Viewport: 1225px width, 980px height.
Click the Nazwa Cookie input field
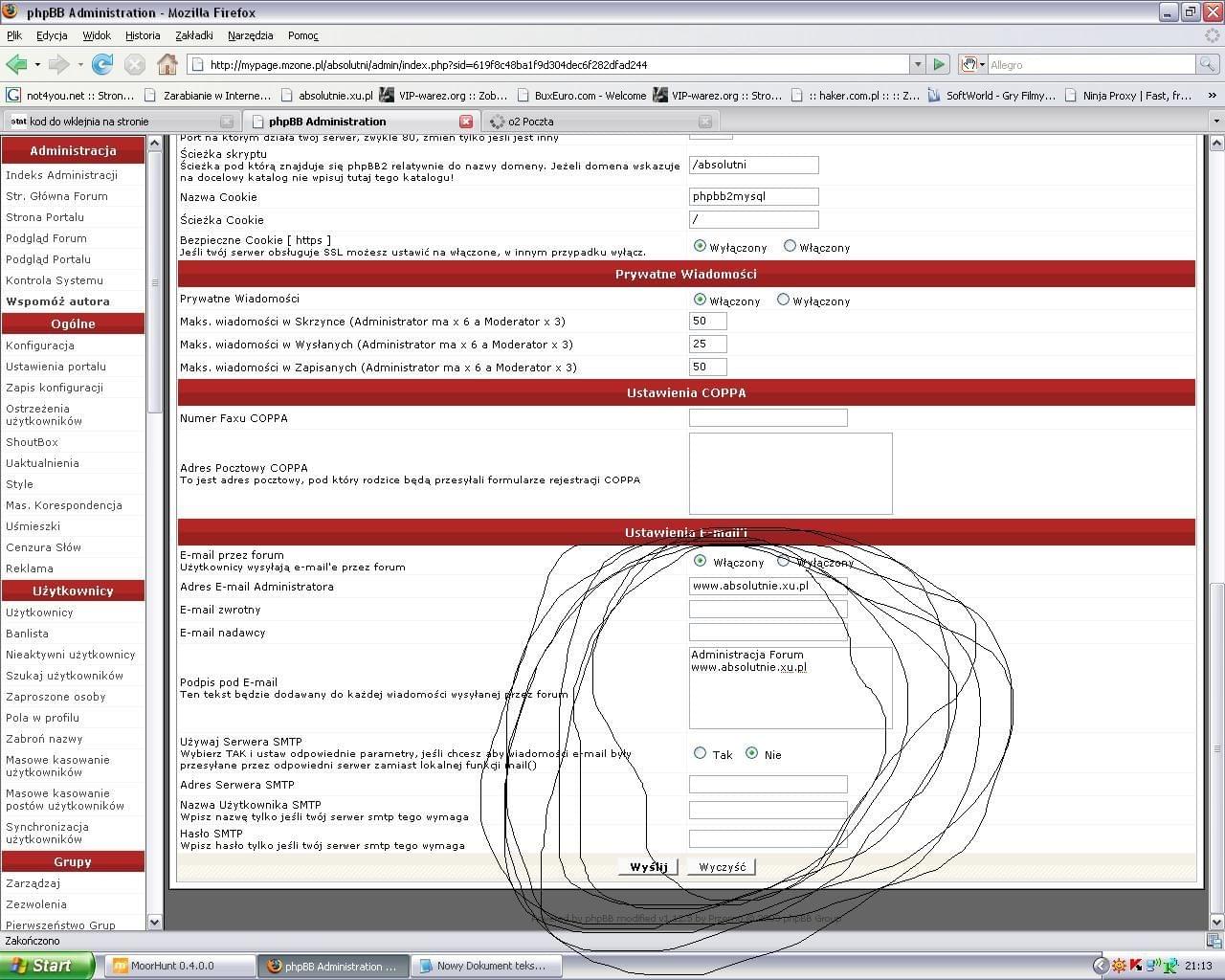click(753, 196)
